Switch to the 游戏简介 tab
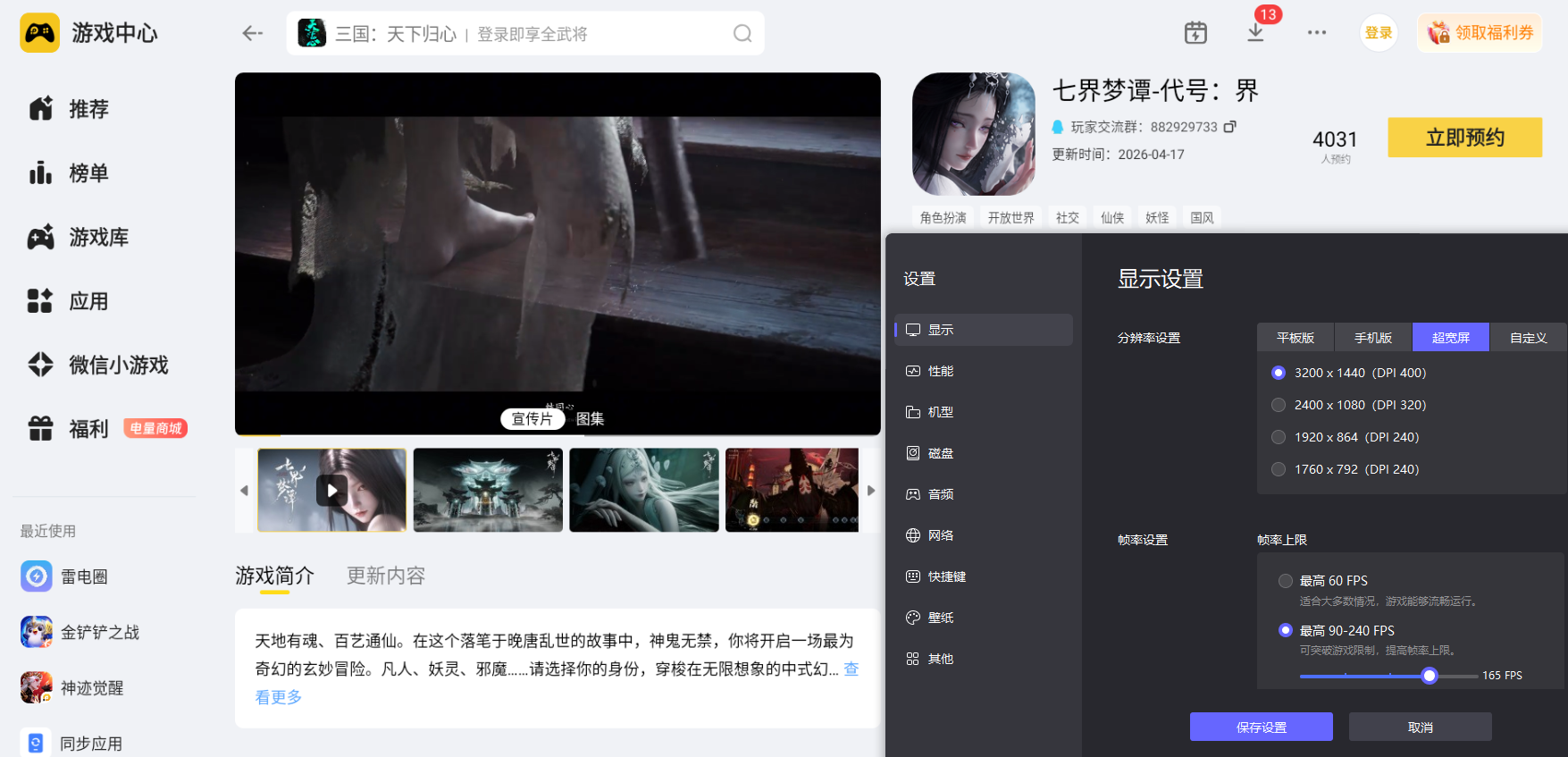The width and height of the screenshot is (1568, 757). [x=275, y=576]
